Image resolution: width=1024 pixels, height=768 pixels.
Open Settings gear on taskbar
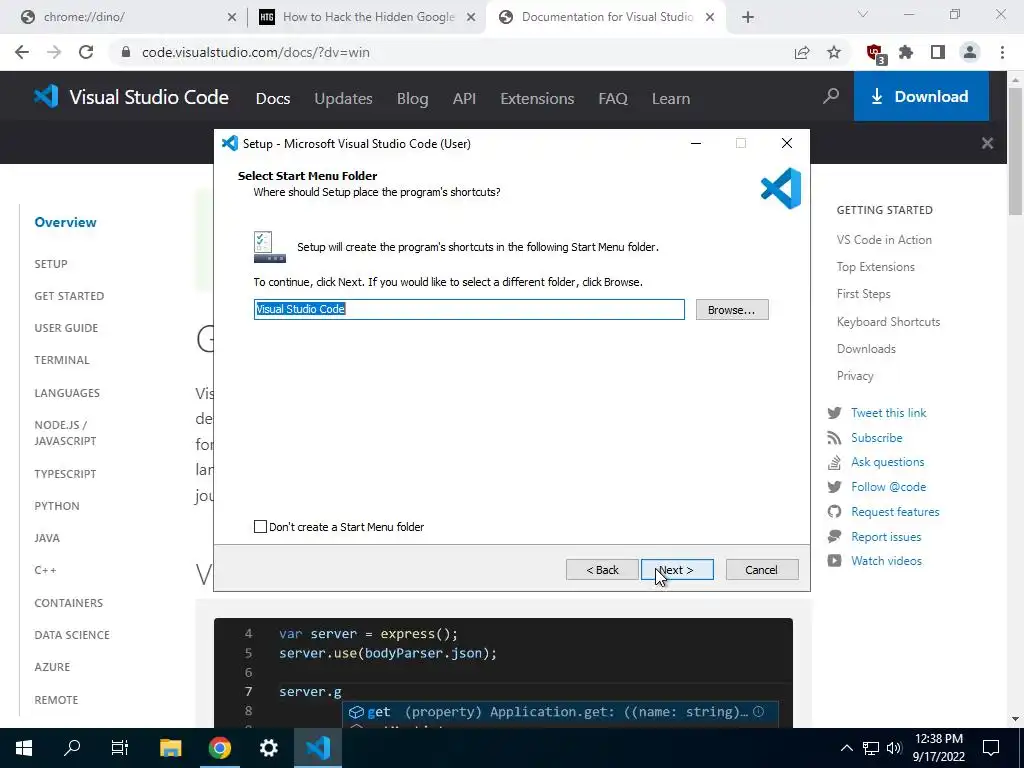coord(268,748)
